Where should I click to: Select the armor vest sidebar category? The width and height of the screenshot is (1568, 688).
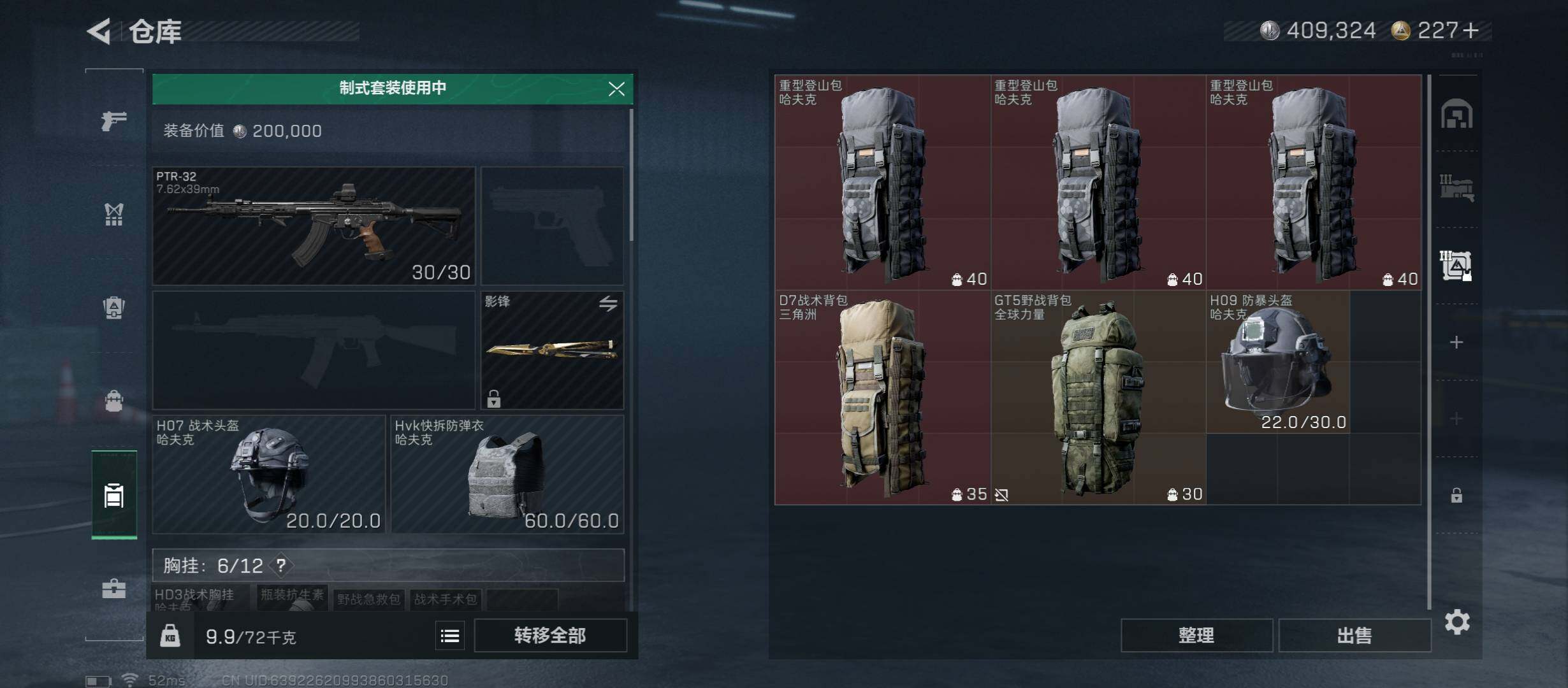tap(114, 214)
